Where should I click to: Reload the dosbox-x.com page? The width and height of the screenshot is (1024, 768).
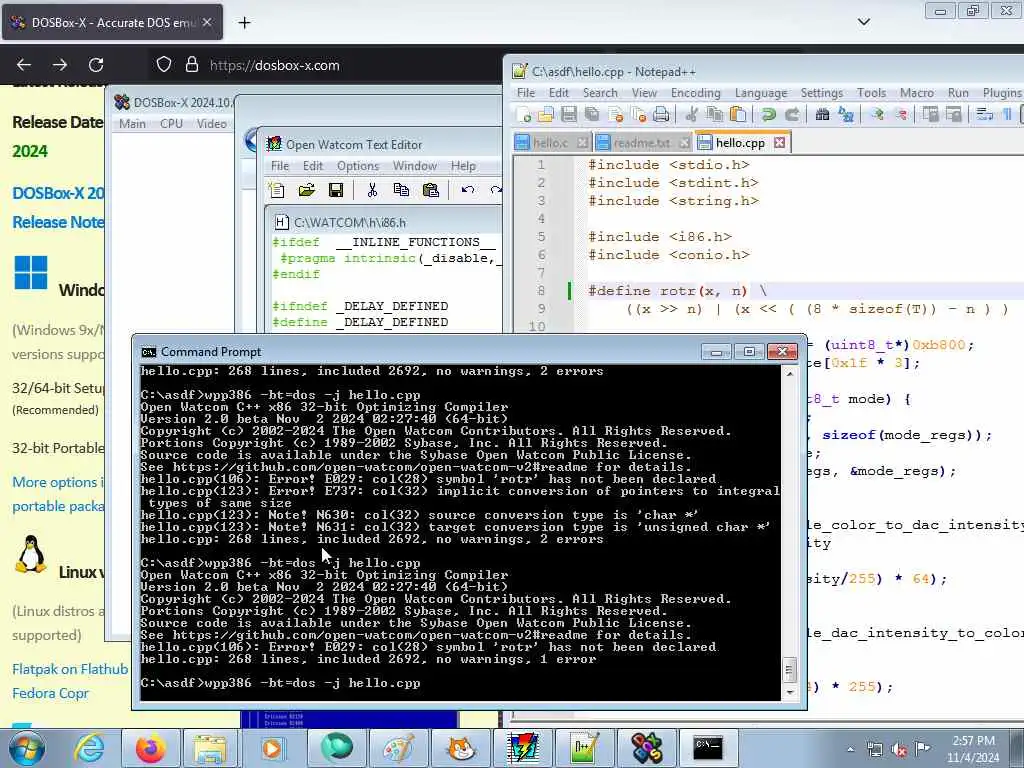click(x=96, y=65)
